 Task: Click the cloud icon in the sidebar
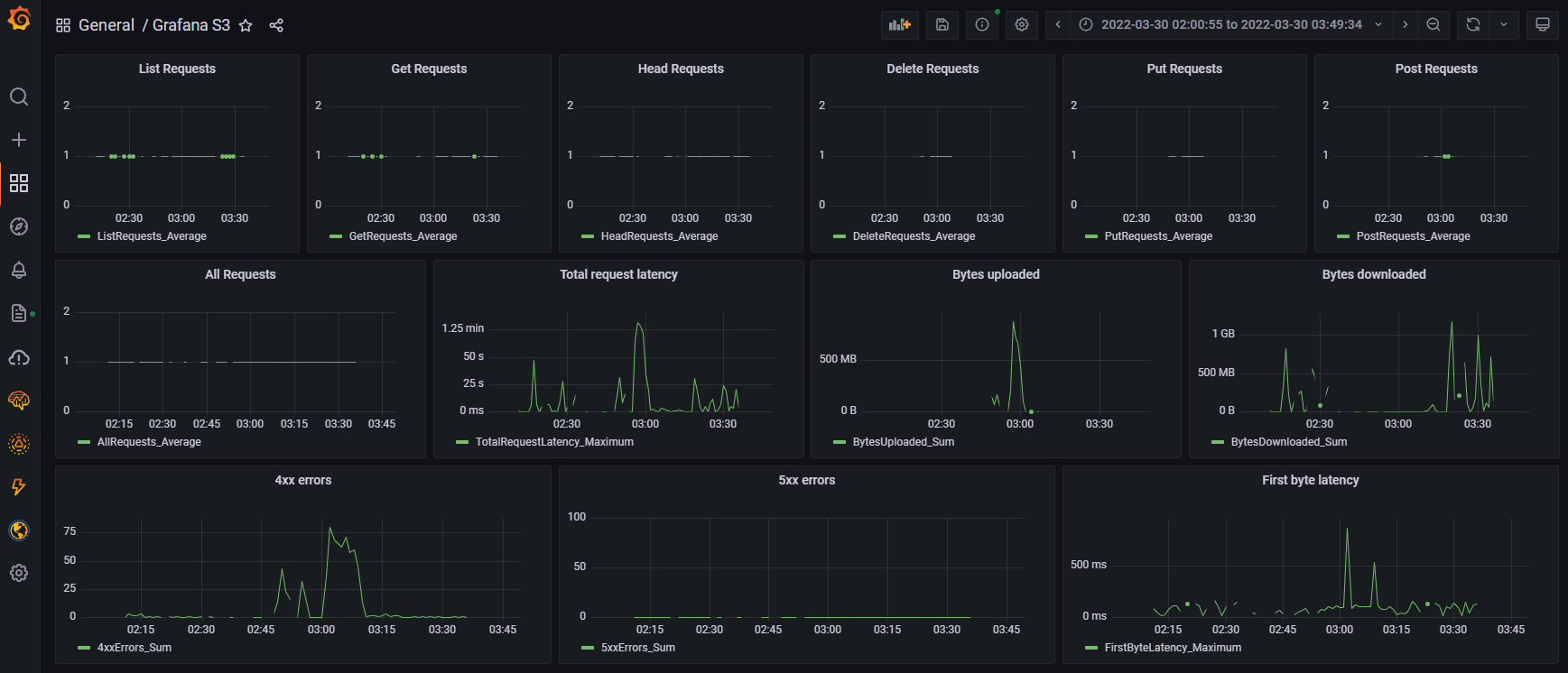point(19,357)
